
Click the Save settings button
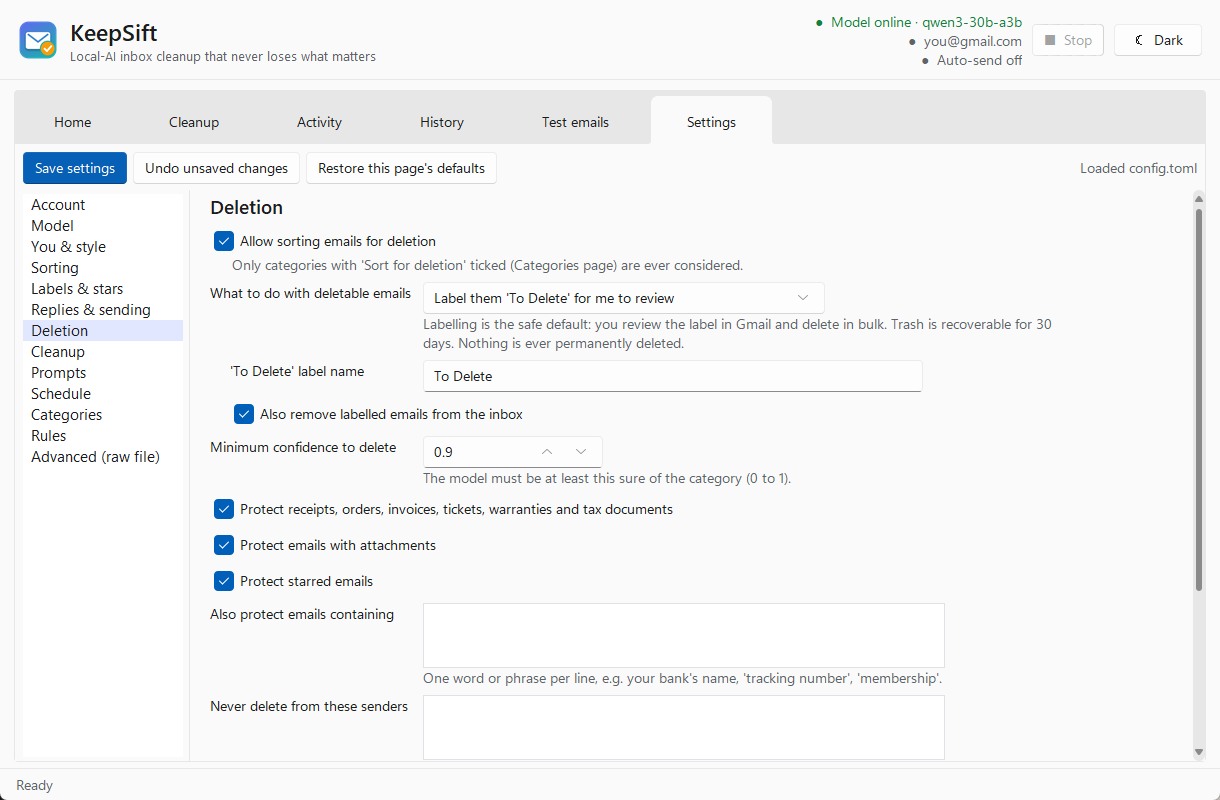click(75, 168)
